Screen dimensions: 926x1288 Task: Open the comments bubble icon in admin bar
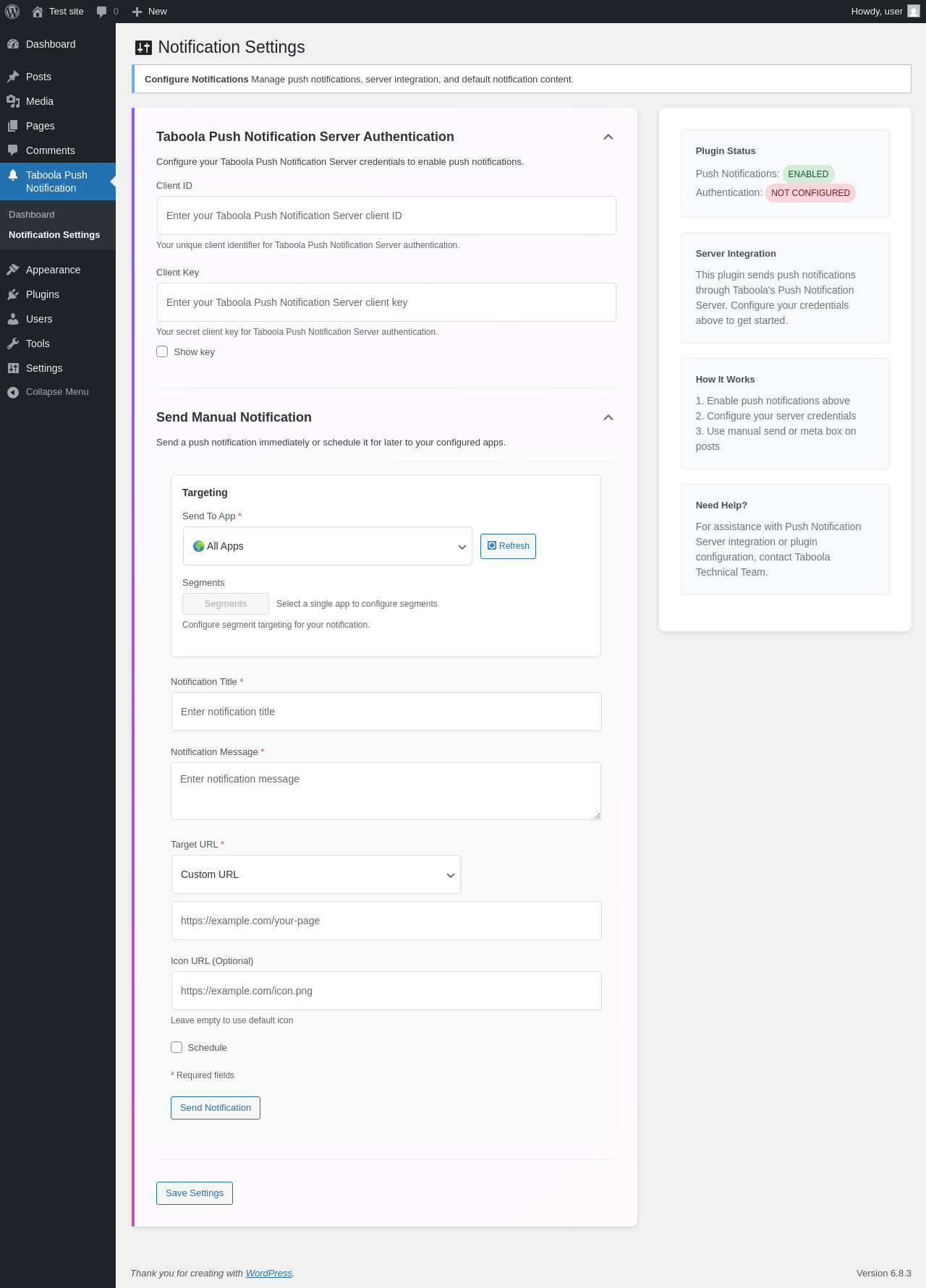[x=101, y=12]
